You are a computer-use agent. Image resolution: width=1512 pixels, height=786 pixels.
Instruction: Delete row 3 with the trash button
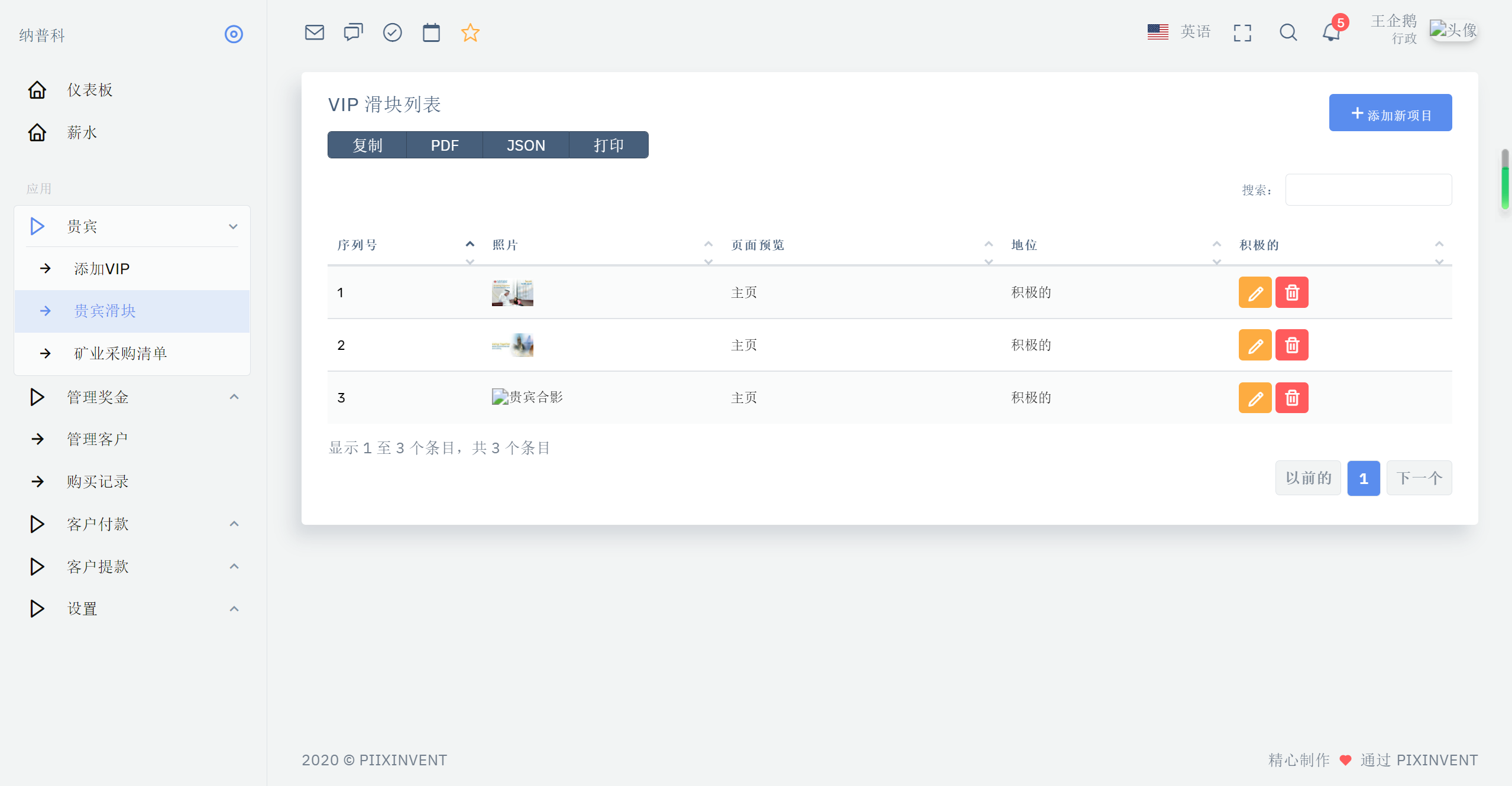coord(1291,398)
